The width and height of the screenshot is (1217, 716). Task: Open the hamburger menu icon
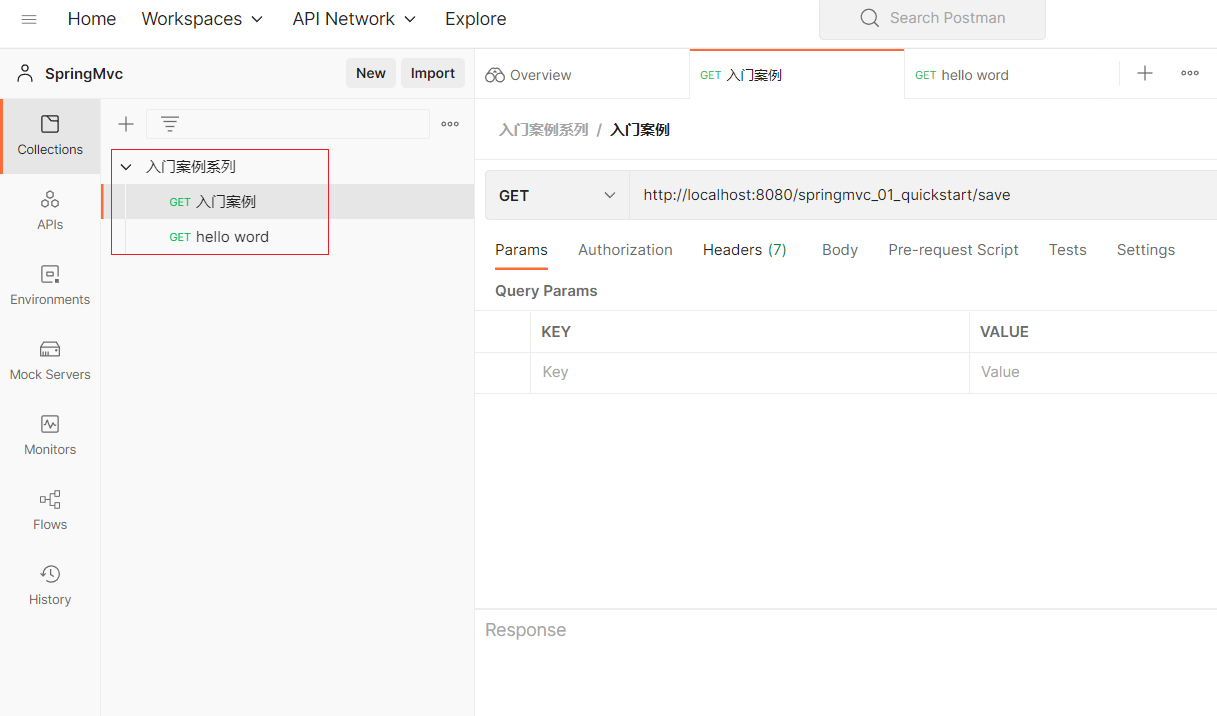(29, 19)
